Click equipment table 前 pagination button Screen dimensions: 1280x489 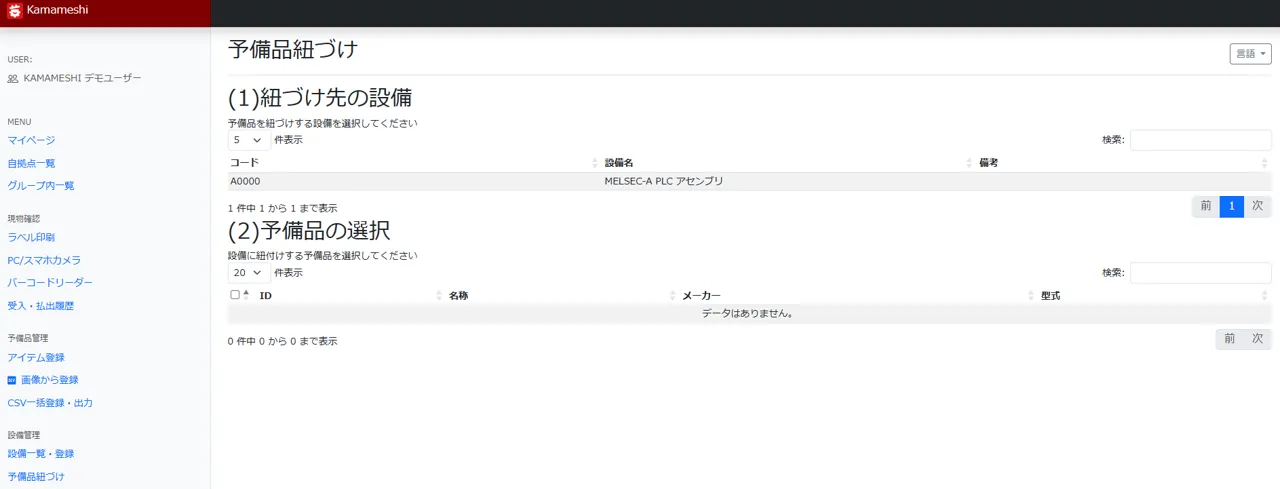1206,206
